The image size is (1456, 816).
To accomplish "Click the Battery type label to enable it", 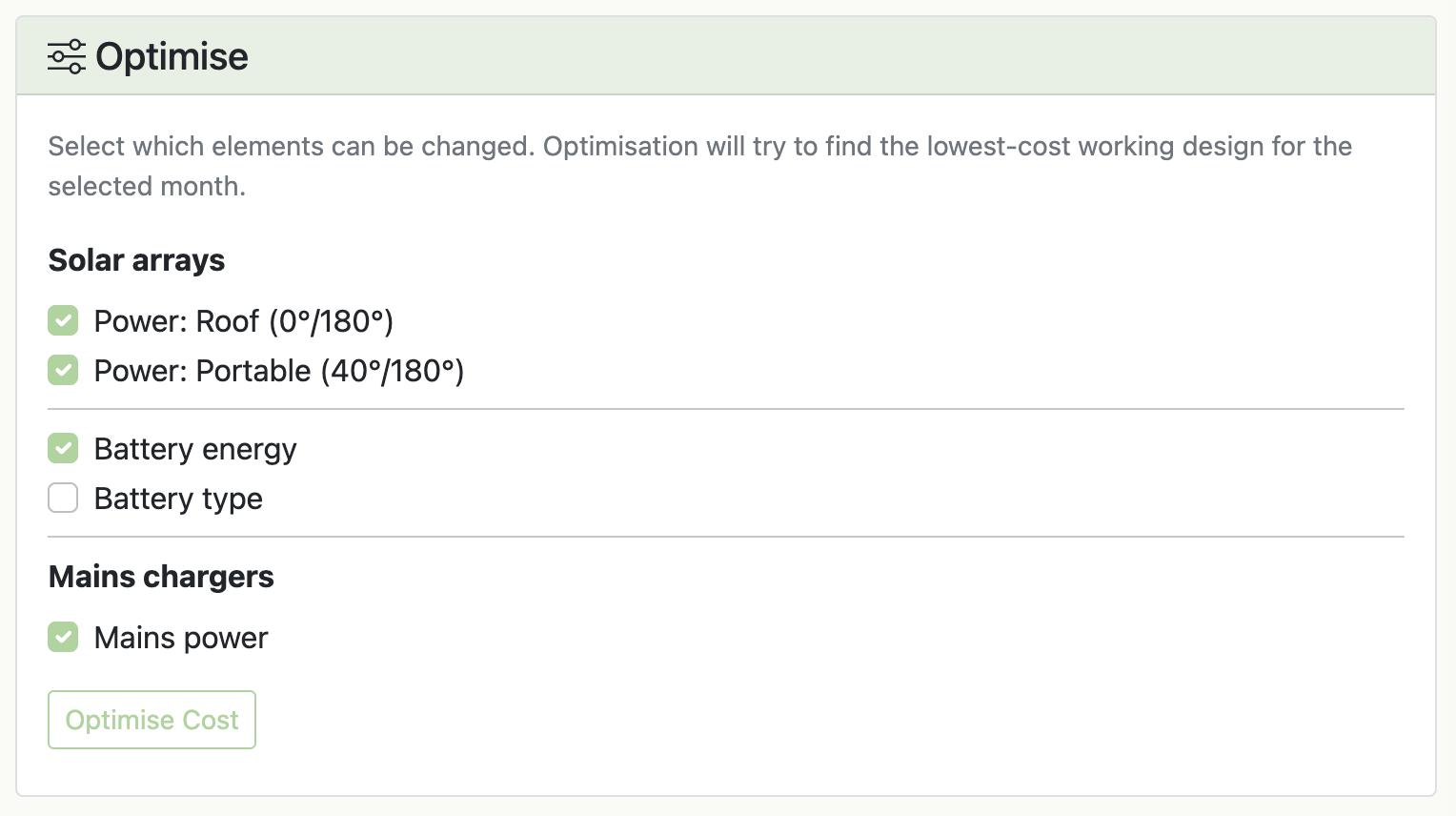I will pyautogui.click(x=178, y=498).
